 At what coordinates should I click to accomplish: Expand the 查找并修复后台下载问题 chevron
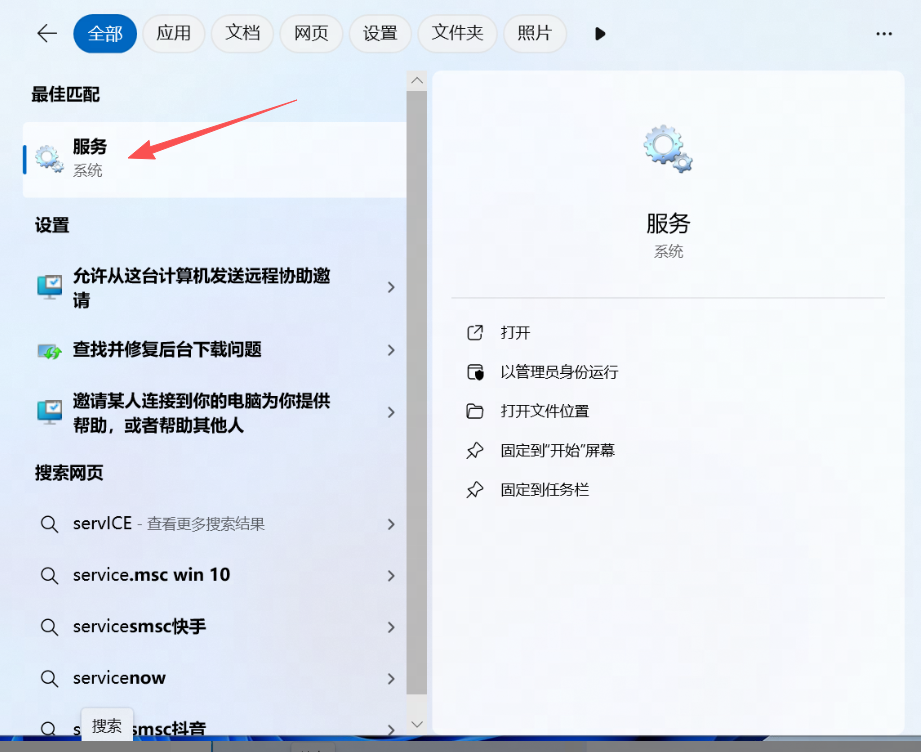tap(391, 350)
